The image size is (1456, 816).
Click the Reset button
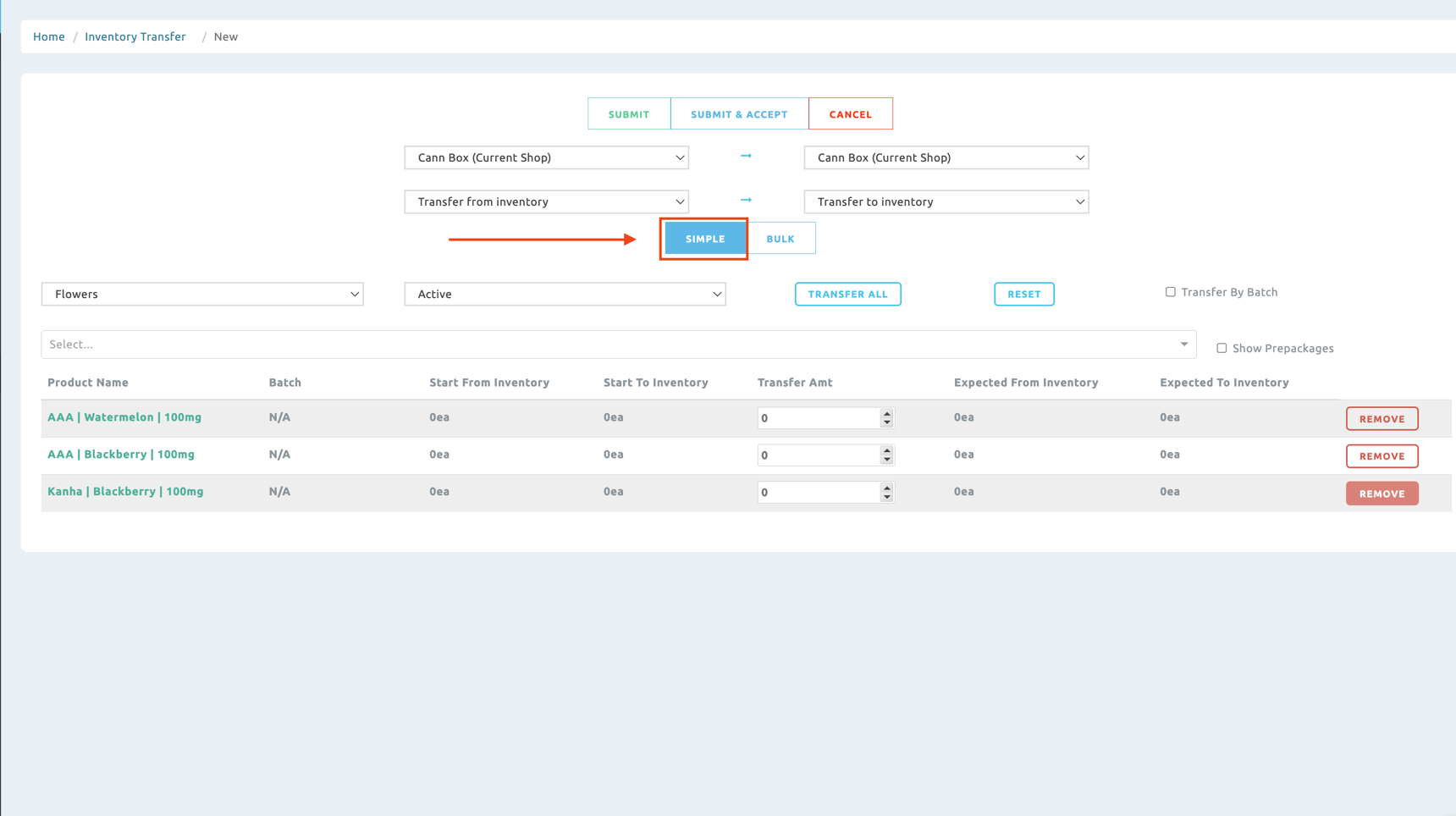[x=1023, y=294]
